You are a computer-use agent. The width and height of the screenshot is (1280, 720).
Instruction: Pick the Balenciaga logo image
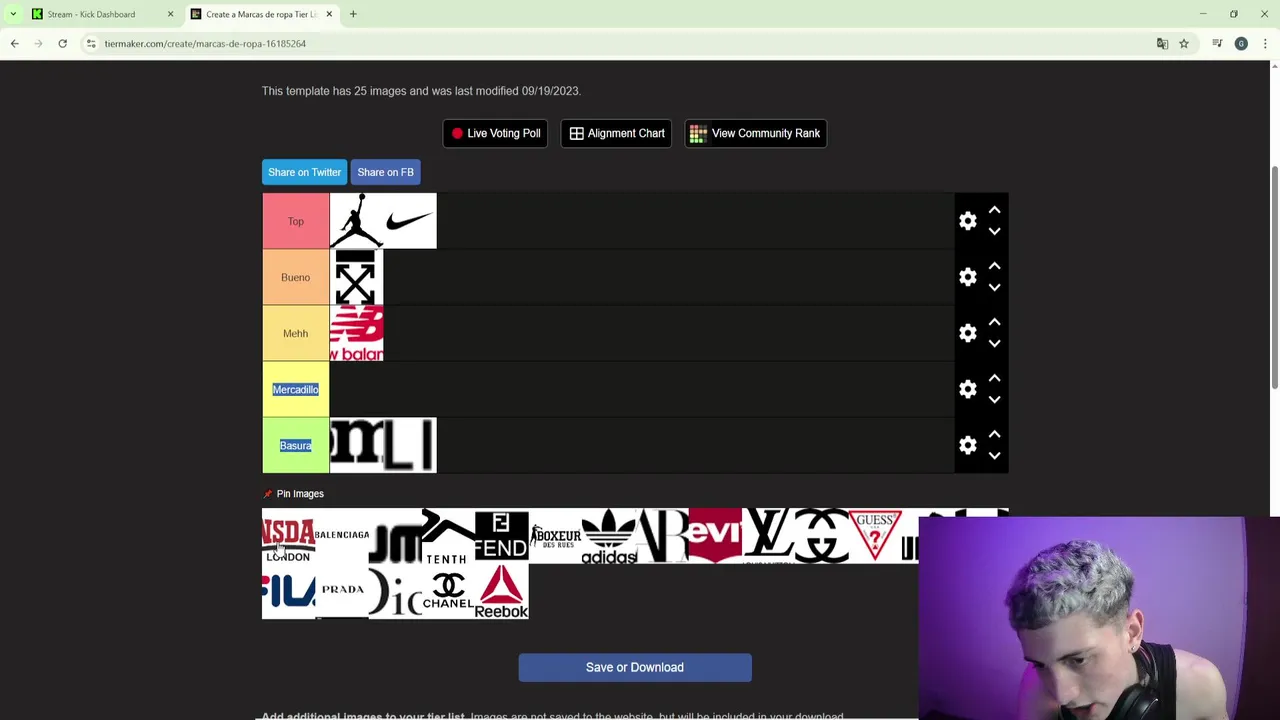coord(342,535)
